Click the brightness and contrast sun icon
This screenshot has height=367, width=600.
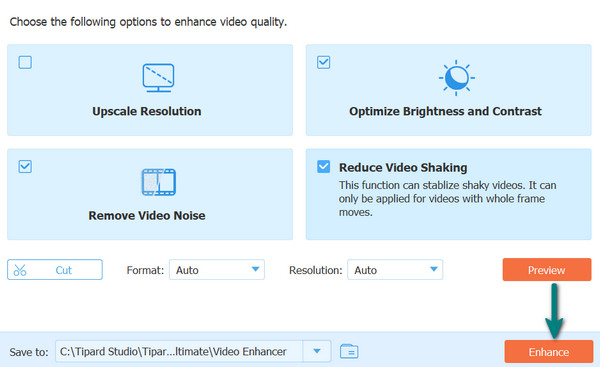[457, 78]
